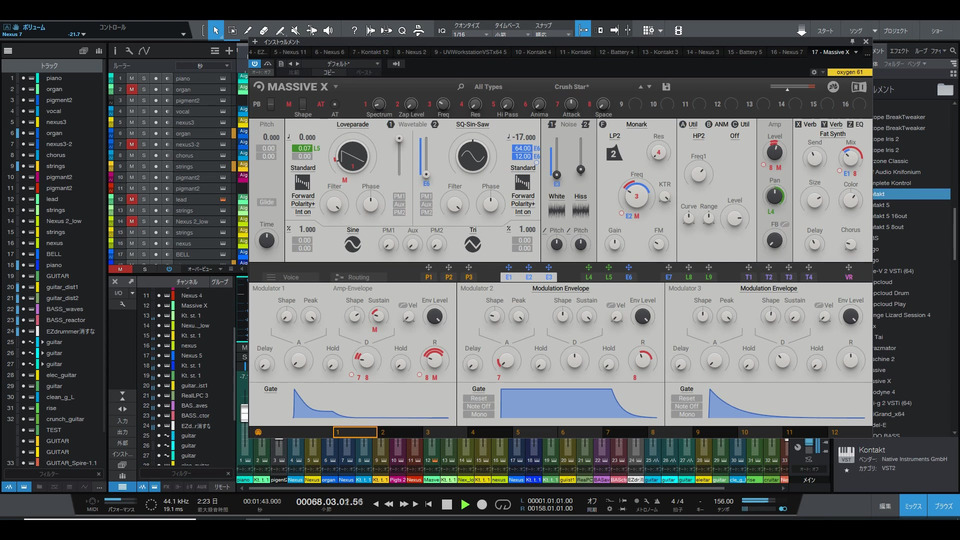Mute the Nexus 2_low track
The width and height of the screenshot is (960, 540).
pyautogui.click(x=132, y=222)
